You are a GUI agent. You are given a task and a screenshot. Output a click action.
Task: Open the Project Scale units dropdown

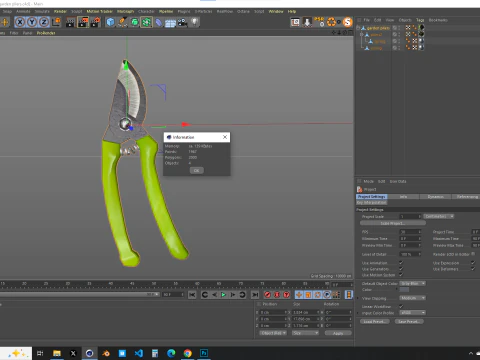tap(439, 217)
